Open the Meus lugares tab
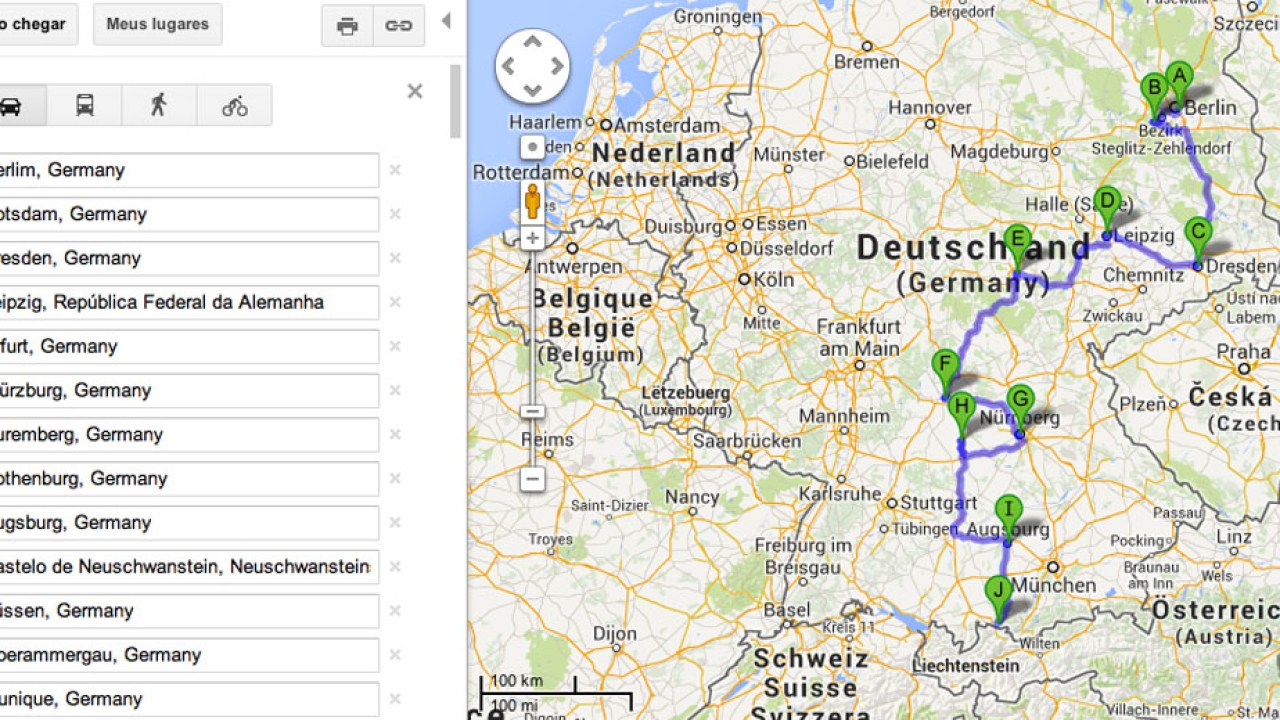 158,24
